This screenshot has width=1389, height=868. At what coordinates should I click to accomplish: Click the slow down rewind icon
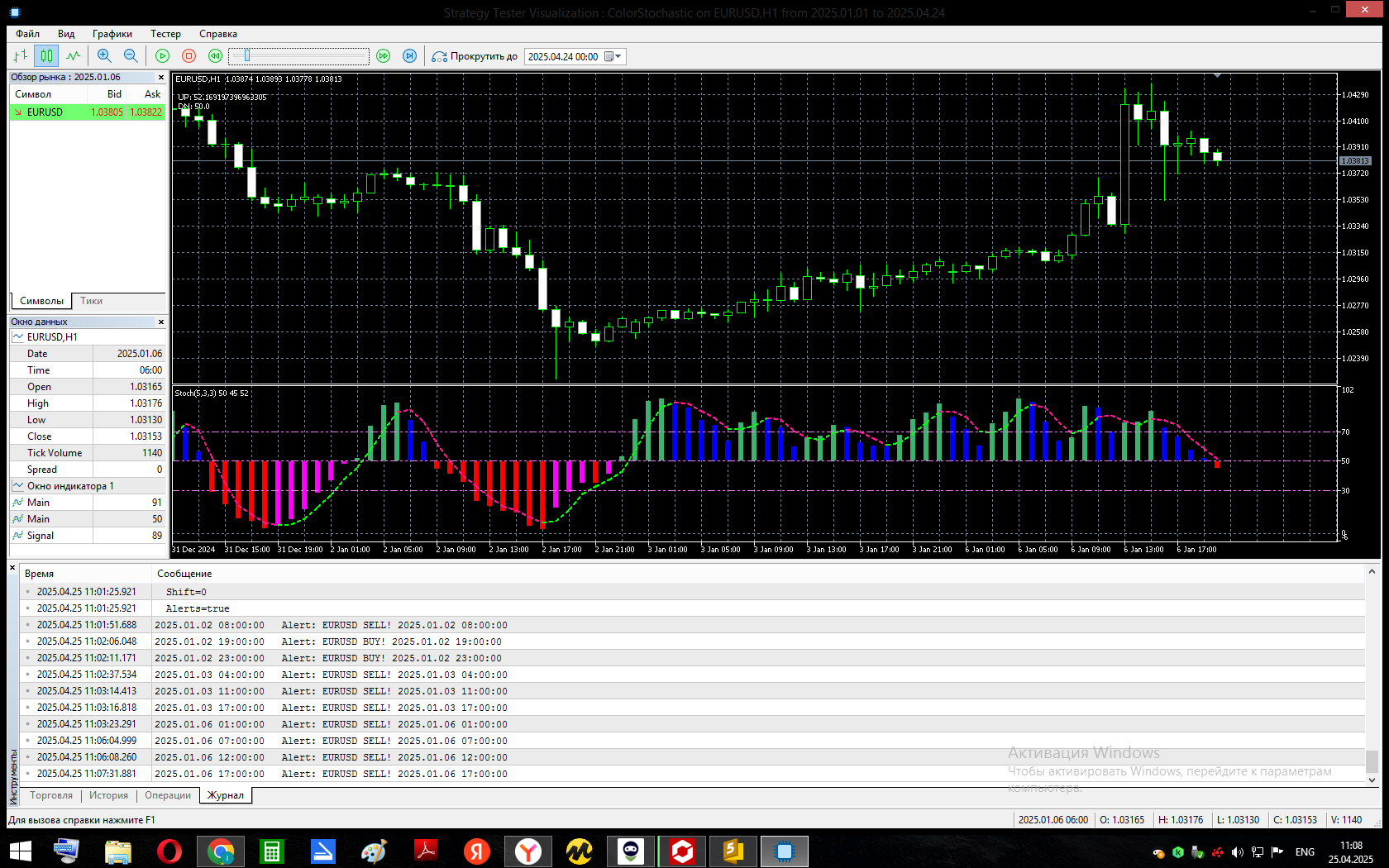(x=216, y=56)
